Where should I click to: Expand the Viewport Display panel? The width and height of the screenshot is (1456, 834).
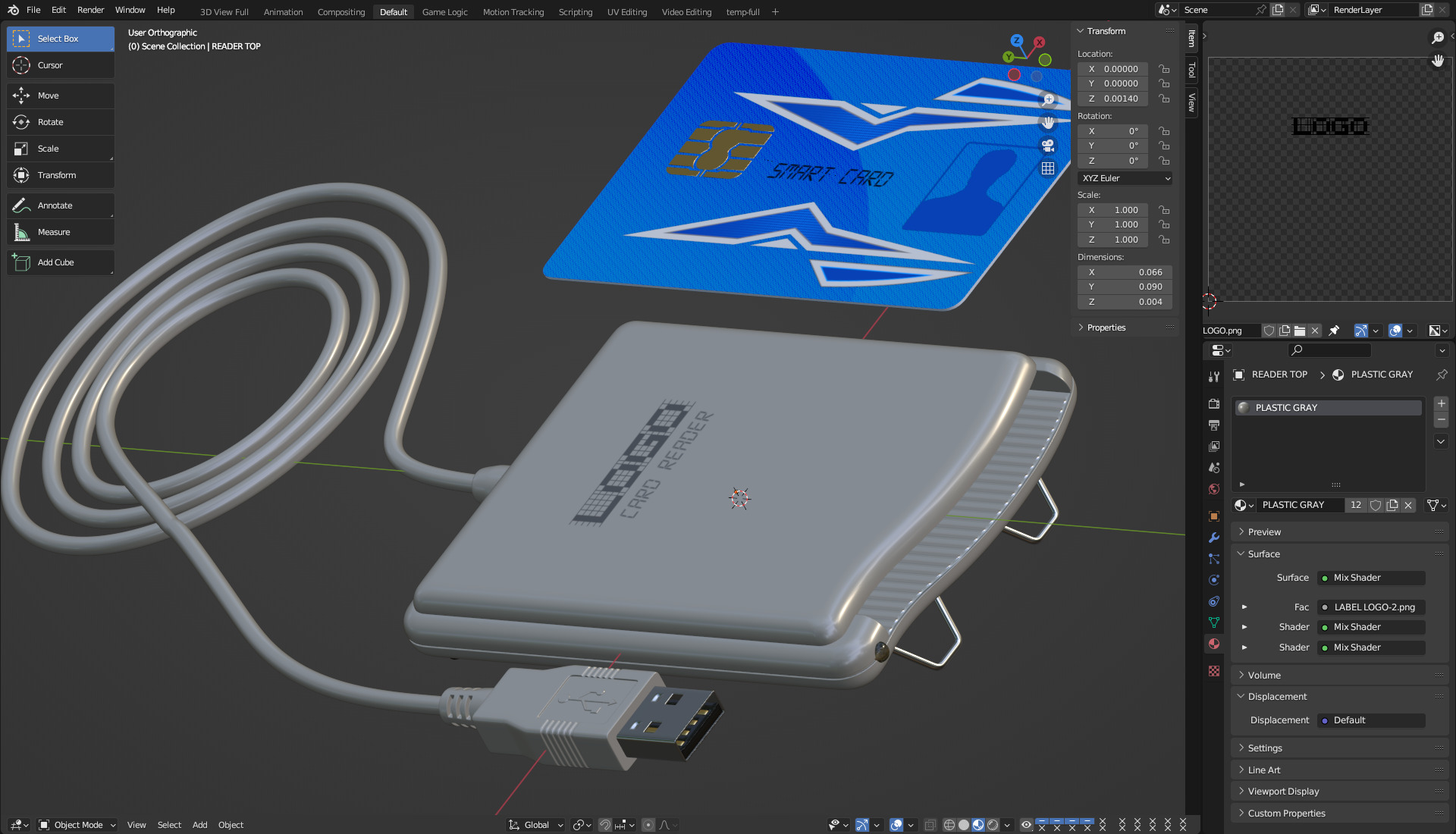(1339, 792)
